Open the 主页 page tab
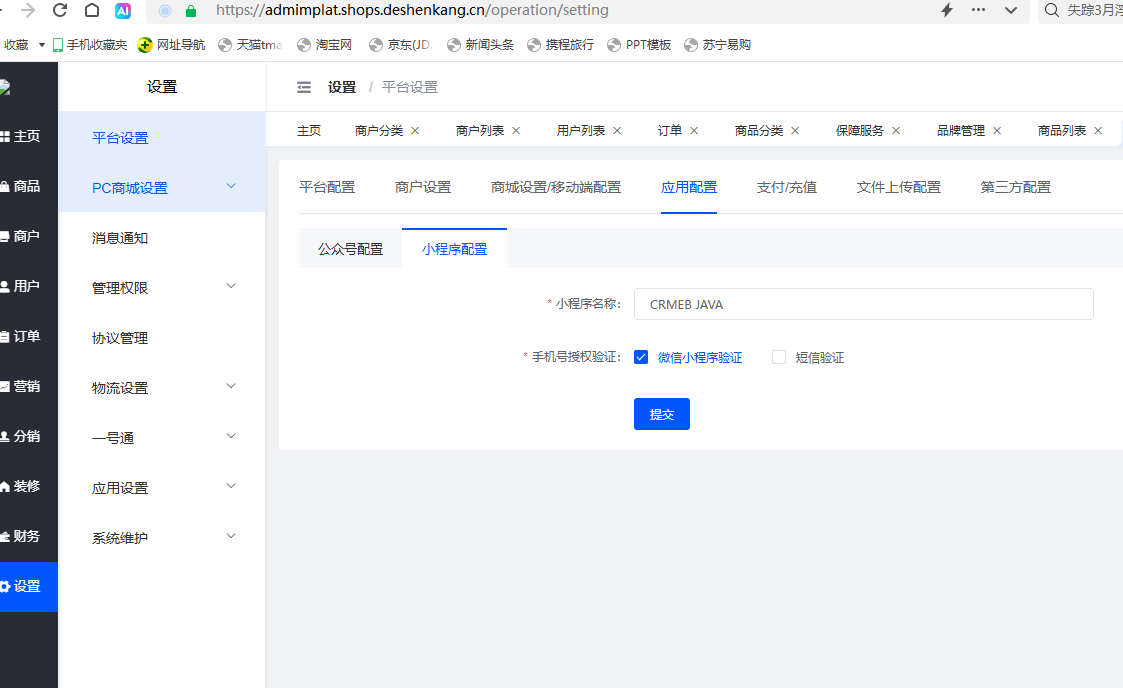The image size is (1123, 688). pyautogui.click(x=309, y=130)
